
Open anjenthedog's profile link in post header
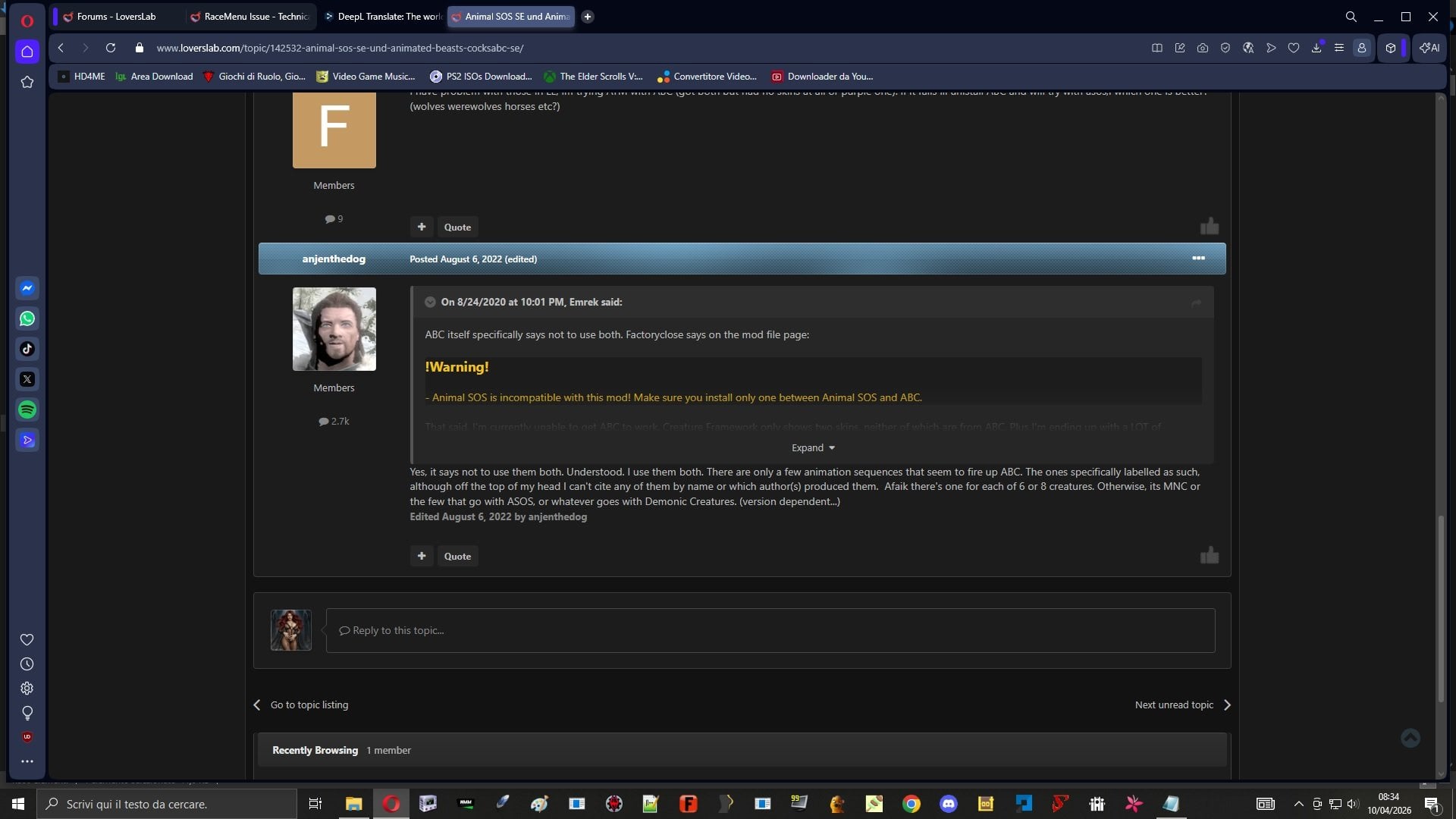click(334, 259)
